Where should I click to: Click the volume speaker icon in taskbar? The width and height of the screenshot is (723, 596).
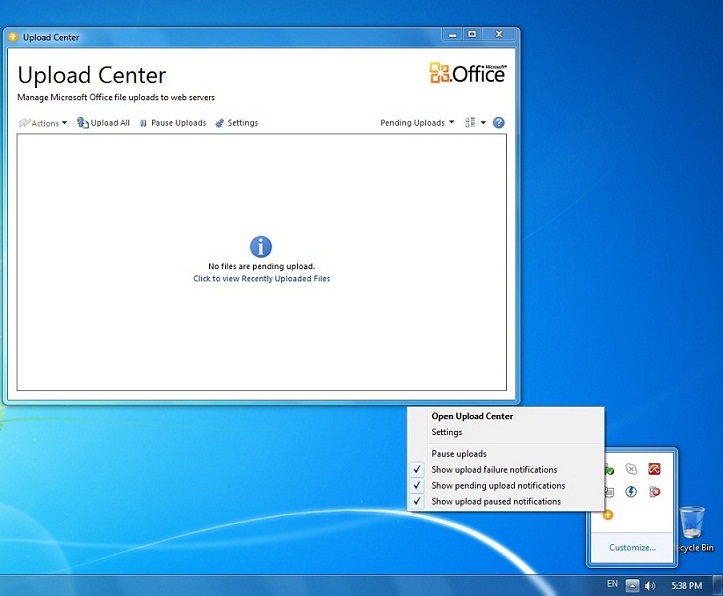(650, 584)
